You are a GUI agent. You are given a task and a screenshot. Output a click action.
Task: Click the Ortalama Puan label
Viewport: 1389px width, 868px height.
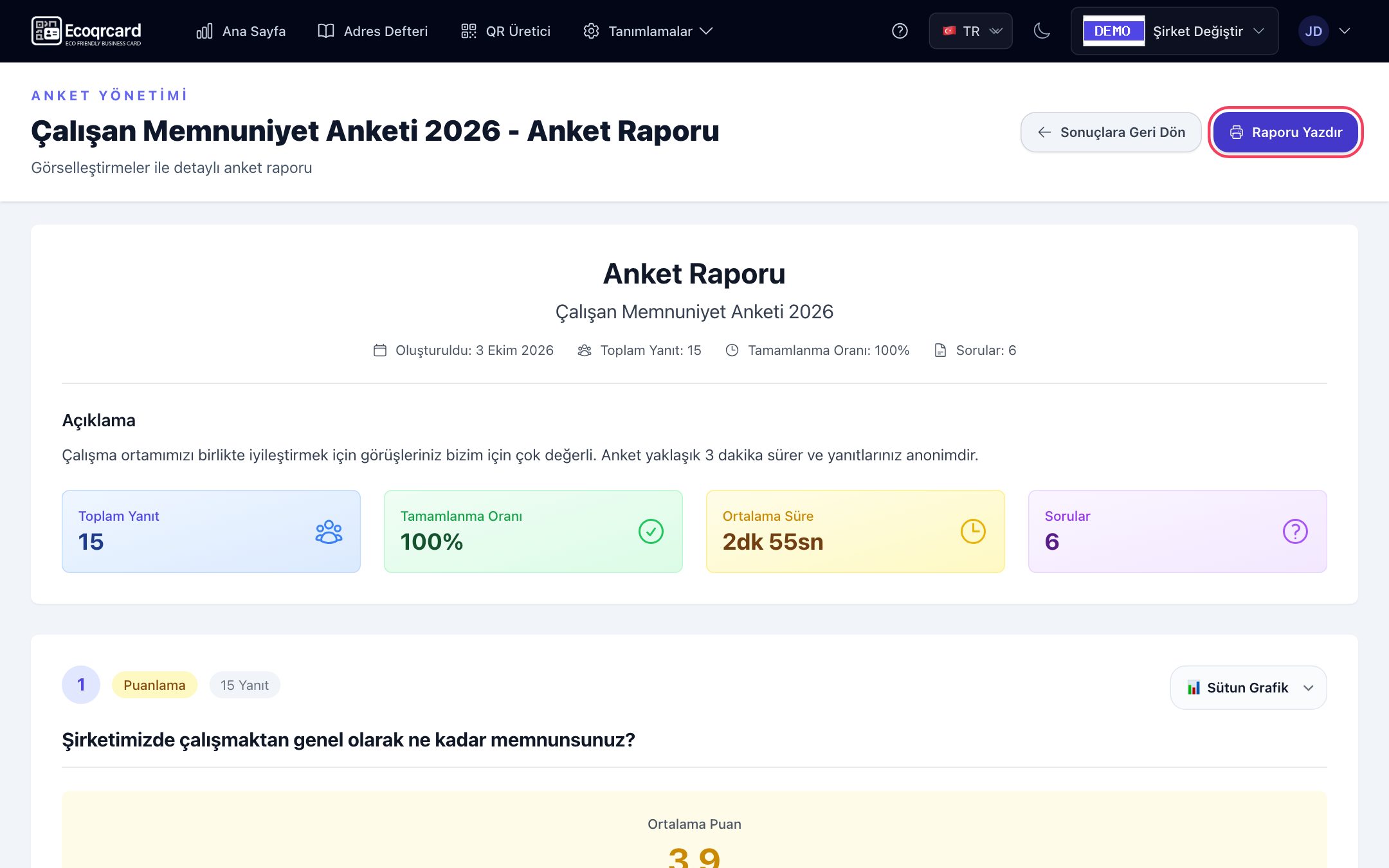pyautogui.click(x=694, y=824)
